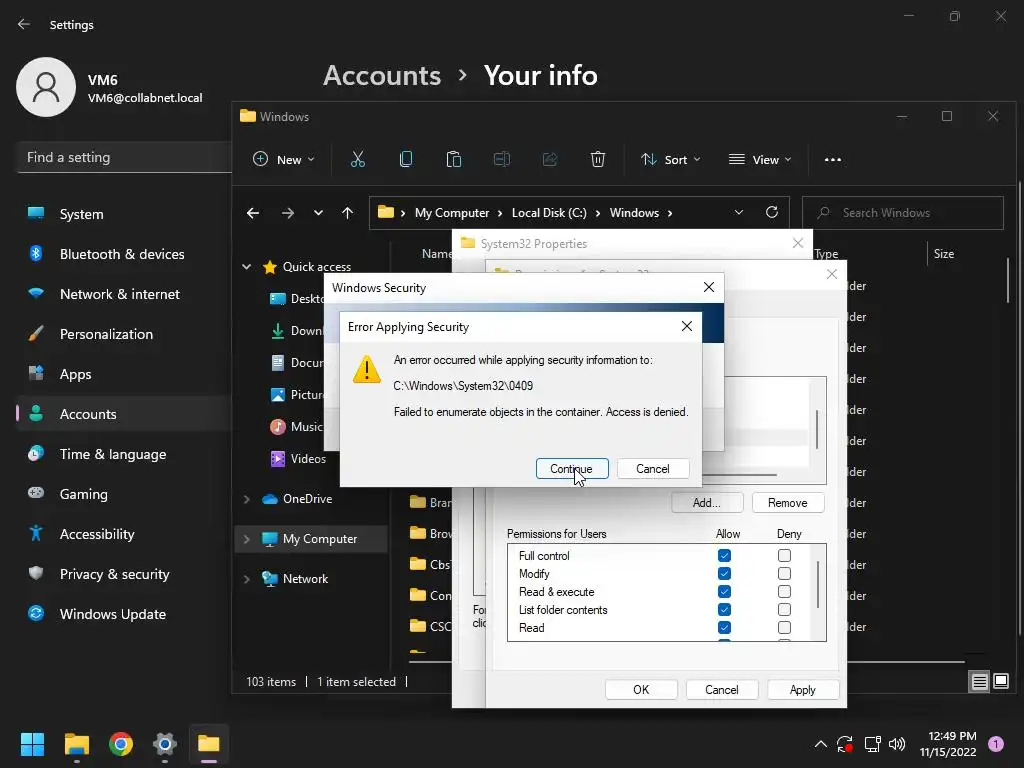Click Remove in Permissions dialog
Image resolution: width=1024 pixels, height=768 pixels.
(x=788, y=503)
